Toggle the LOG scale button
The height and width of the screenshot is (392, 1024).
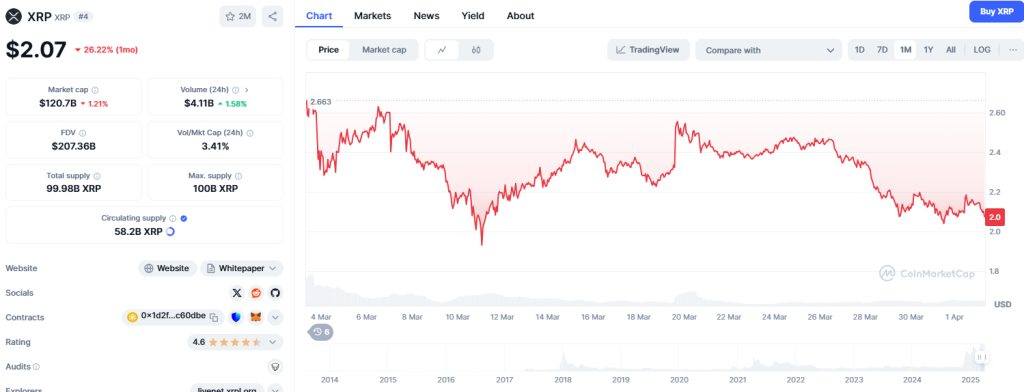click(x=982, y=50)
